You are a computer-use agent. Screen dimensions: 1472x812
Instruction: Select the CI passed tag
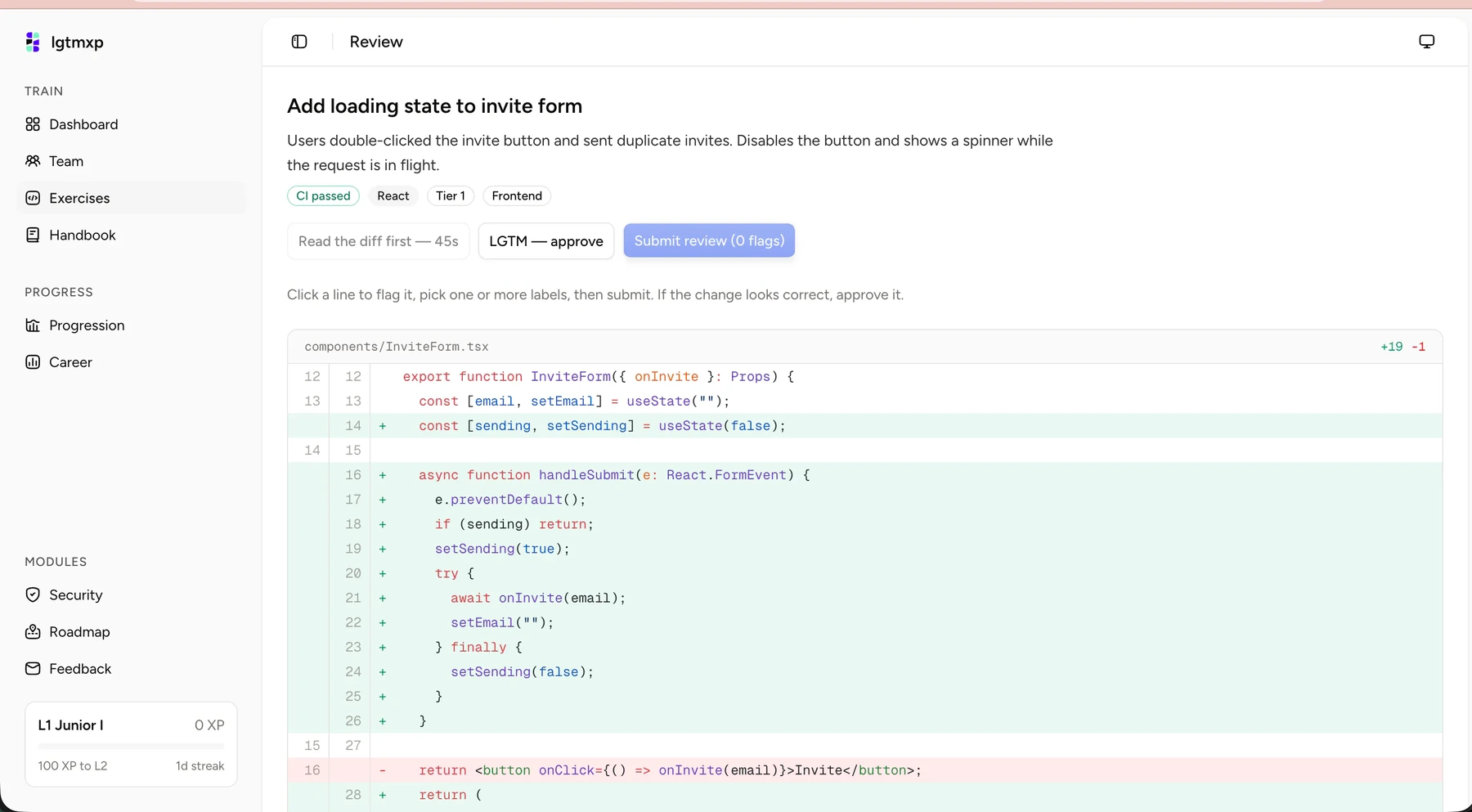pos(323,196)
